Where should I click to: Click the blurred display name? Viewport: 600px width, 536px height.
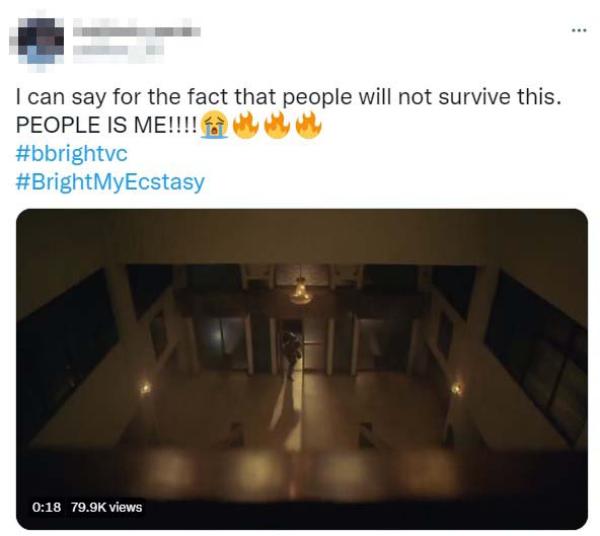click(x=136, y=31)
